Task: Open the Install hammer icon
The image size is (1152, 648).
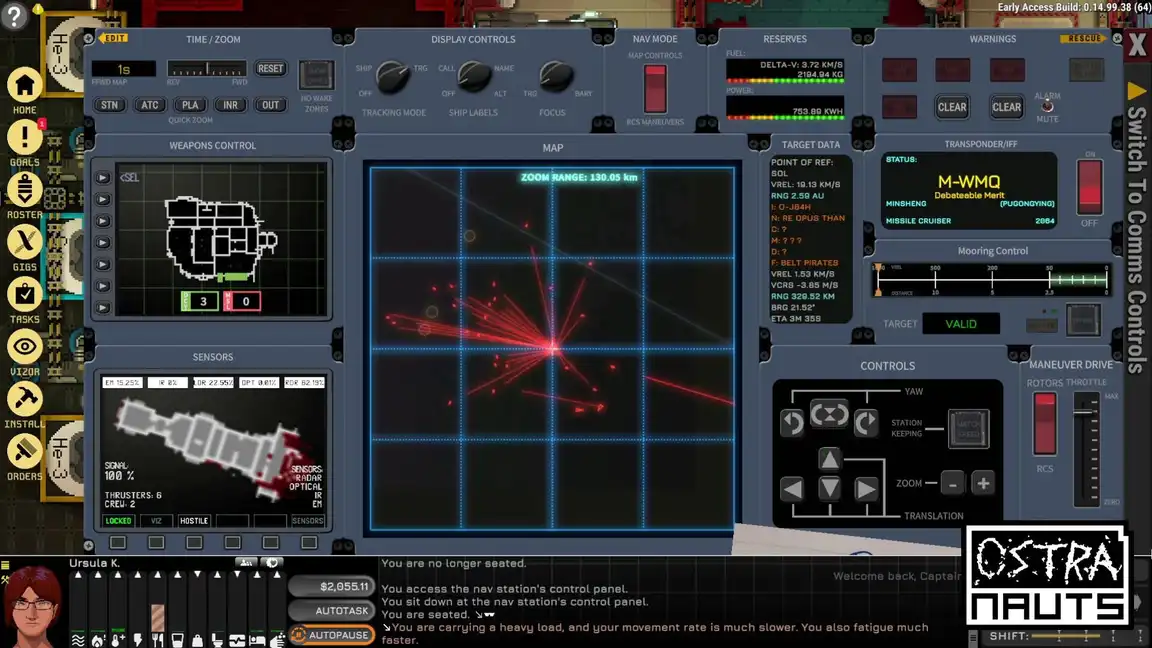Action: click(24, 399)
